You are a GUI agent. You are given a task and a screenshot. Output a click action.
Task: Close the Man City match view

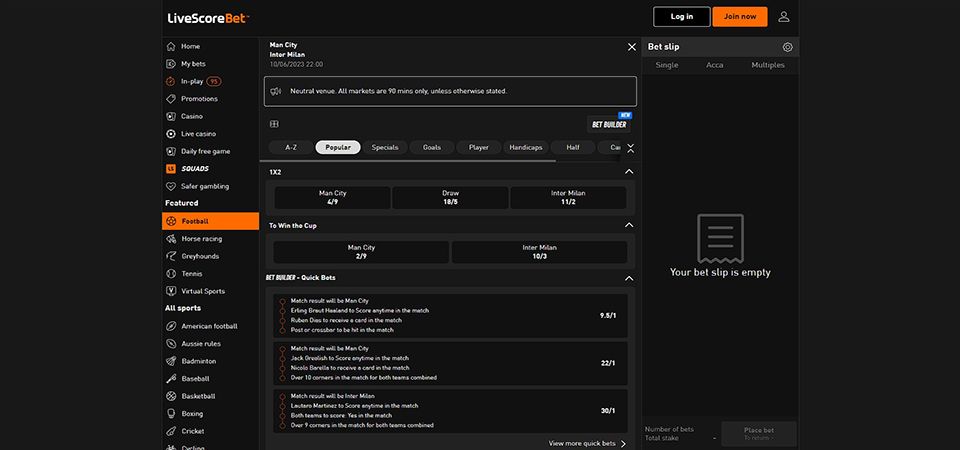pos(632,47)
